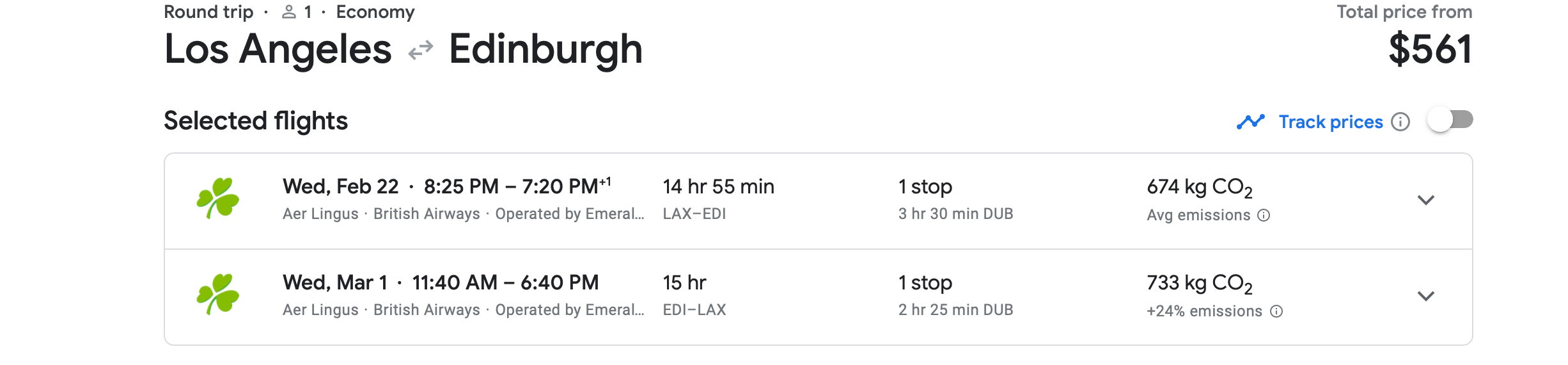Click the blue price trend graph icon
This screenshot has width=1568, height=365.
coord(1251,122)
